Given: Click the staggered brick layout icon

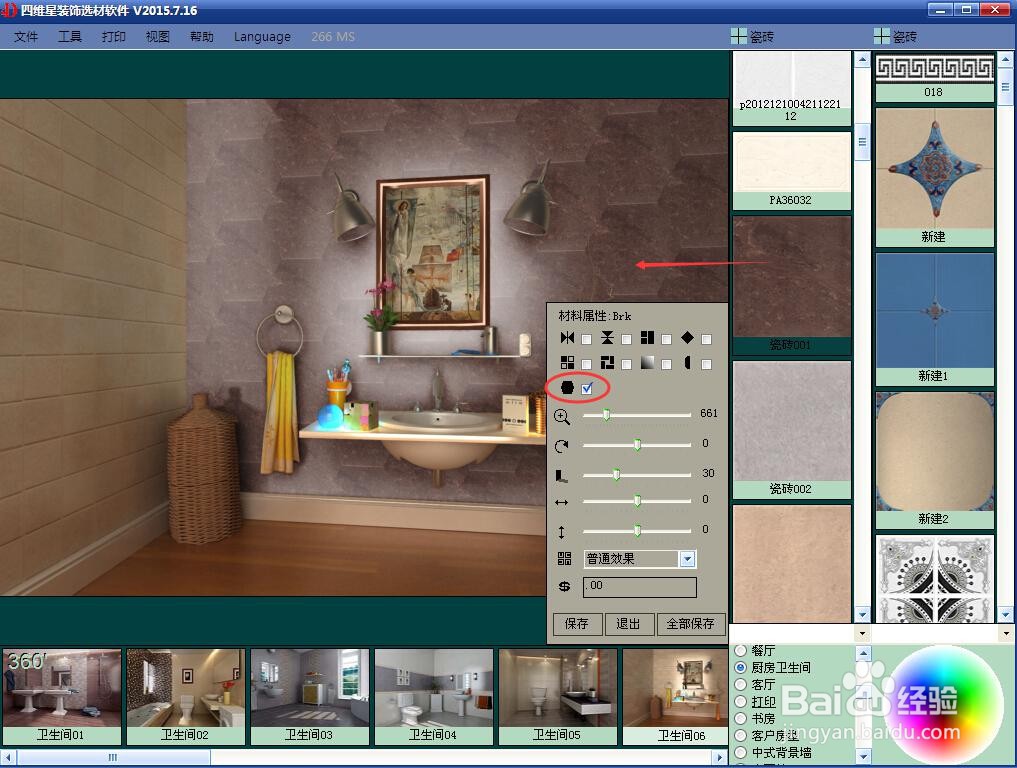Looking at the screenshot, I should pyautogui.click(x=647, y=337).
